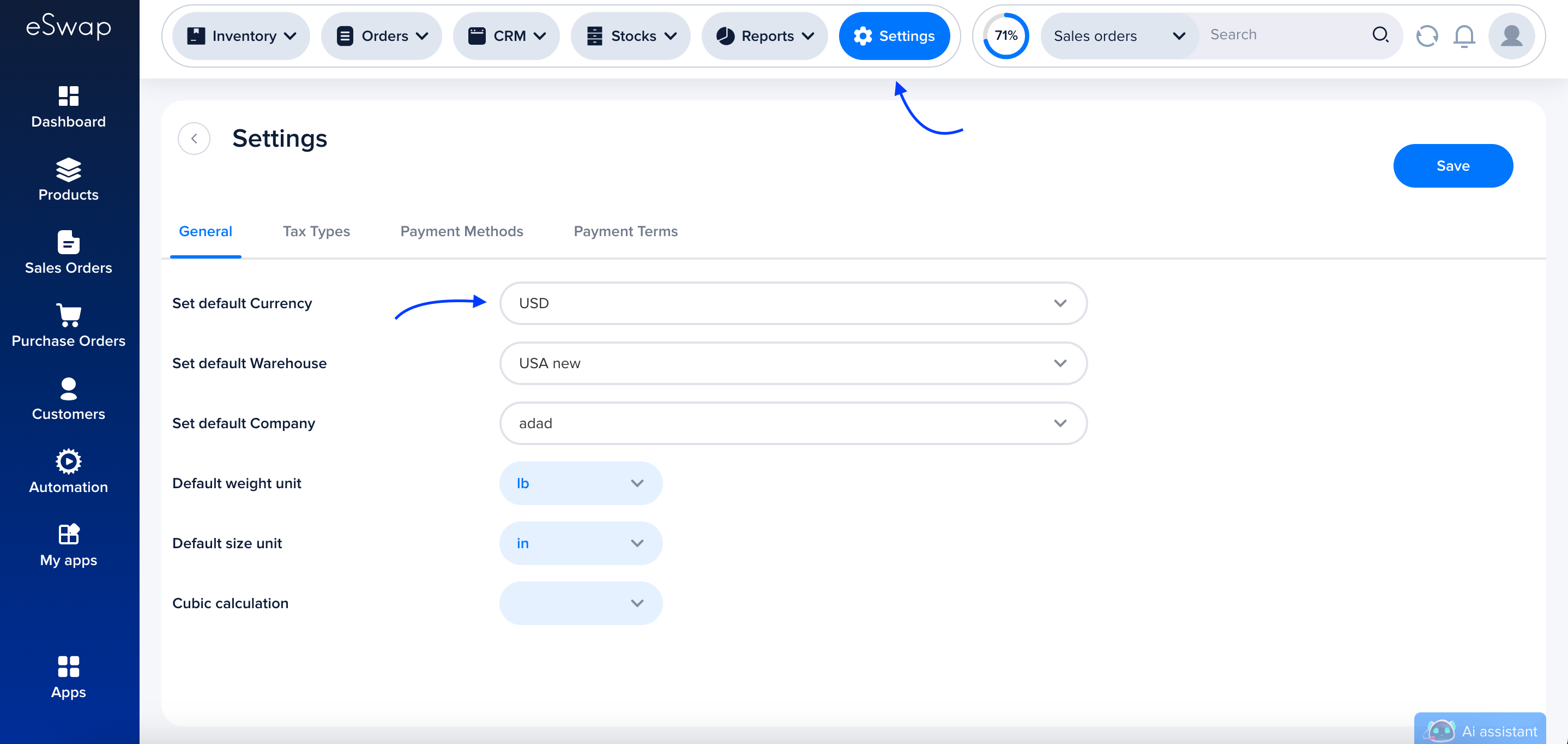Click the back arrow beside Settings
Viewport: 1568px width, 744px height.
tap(194, 138)
